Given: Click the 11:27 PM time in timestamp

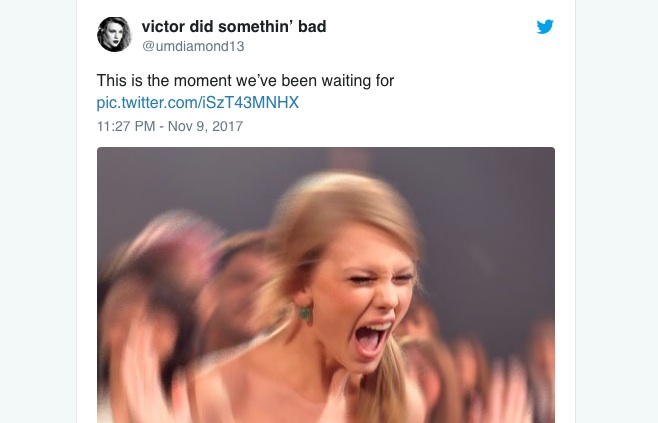Looking at the screenshot, I should (126, 126).
